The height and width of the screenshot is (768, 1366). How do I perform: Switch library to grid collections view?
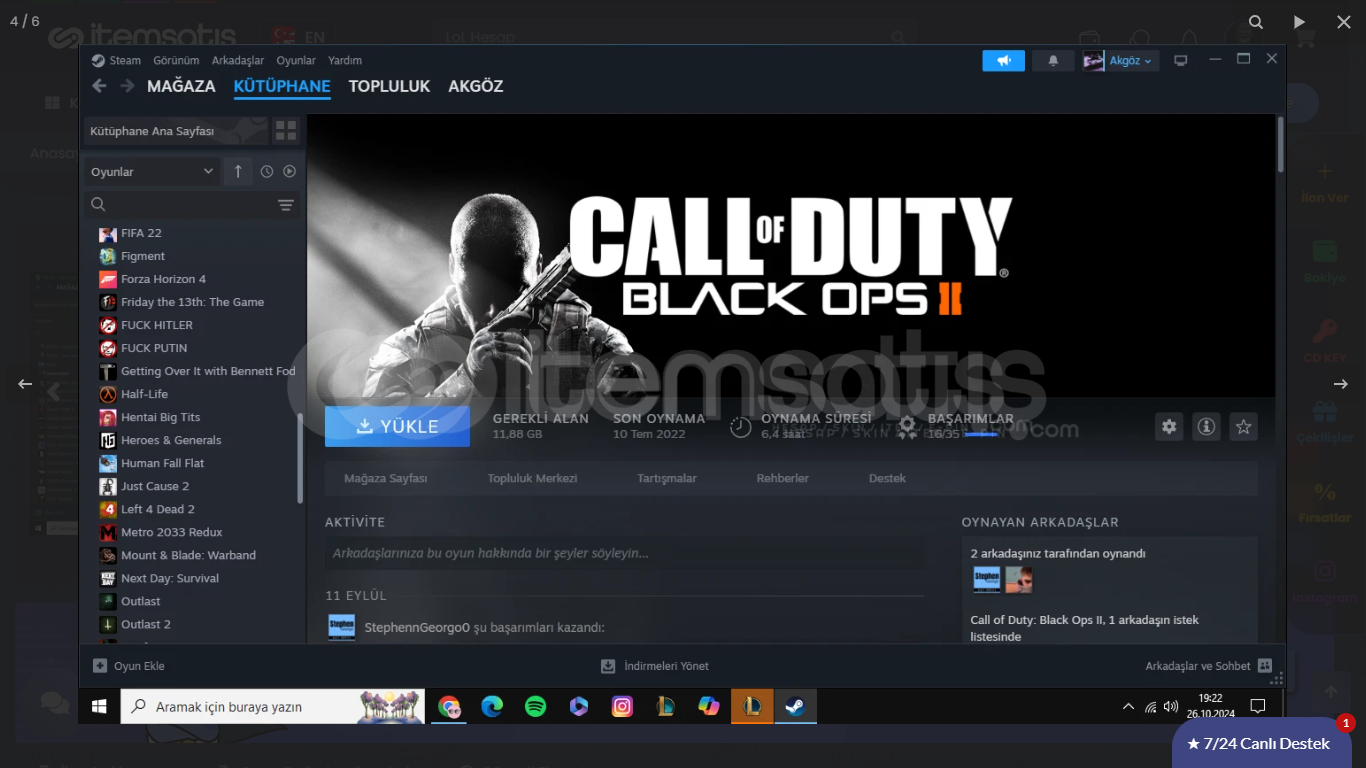(x=286, y=131)
